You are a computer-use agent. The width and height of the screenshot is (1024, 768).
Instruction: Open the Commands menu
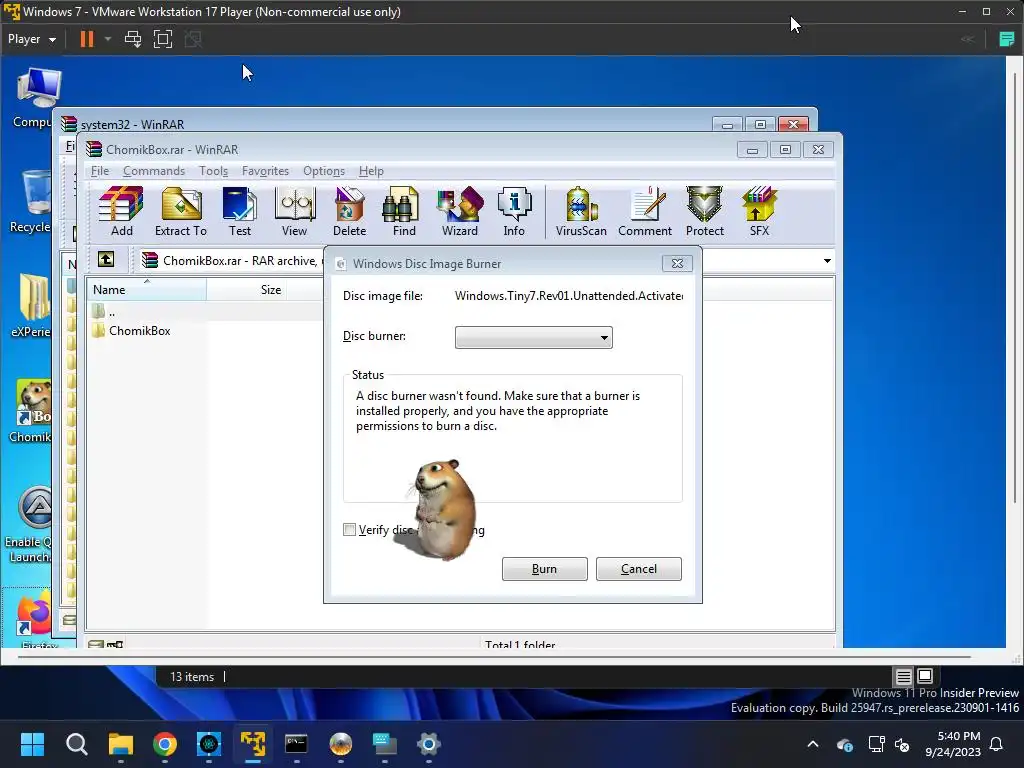(154, 170)
